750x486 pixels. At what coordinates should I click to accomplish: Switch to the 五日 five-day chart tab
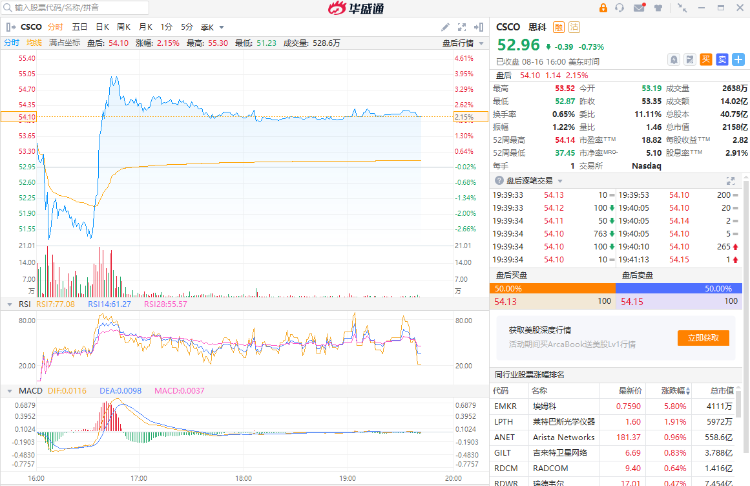[x=80, y=26]
